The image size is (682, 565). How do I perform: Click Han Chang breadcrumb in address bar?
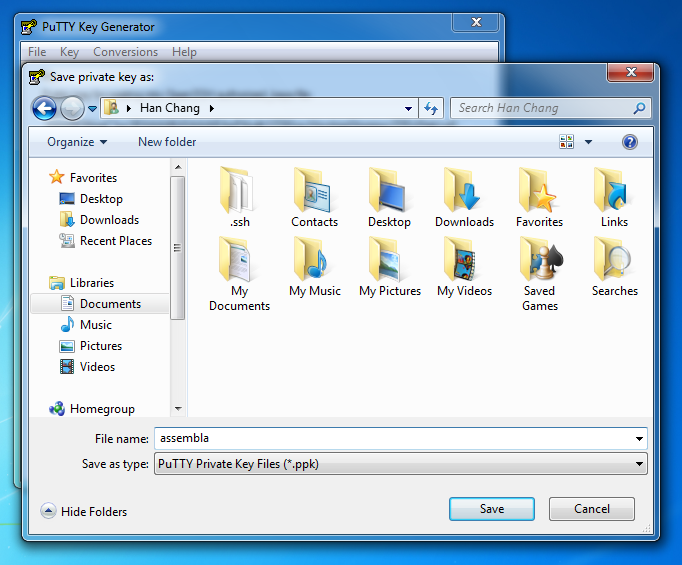(x=170, y=108)
